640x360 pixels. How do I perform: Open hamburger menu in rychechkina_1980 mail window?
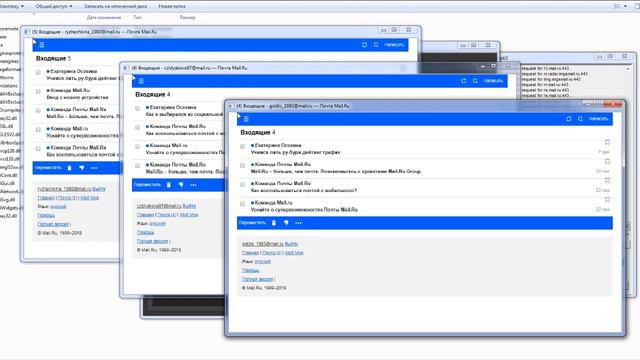(x=42, y=45)
